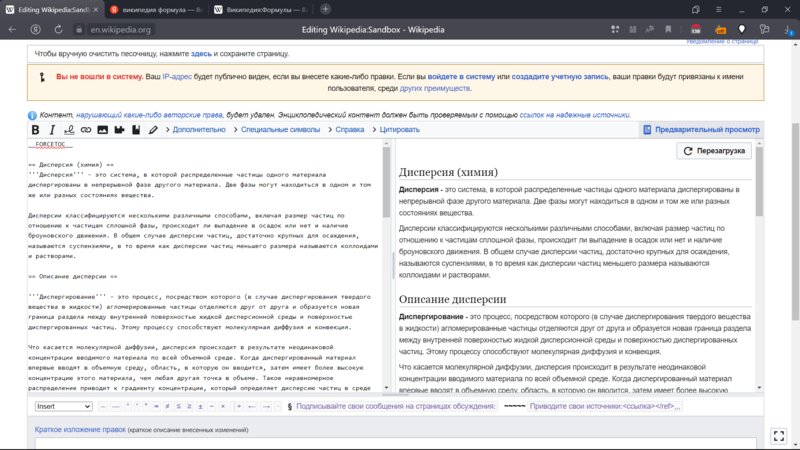Open page translation icon
Image resolution: width=800 pixels, height=450 pixels.
(x=650, y=30)
